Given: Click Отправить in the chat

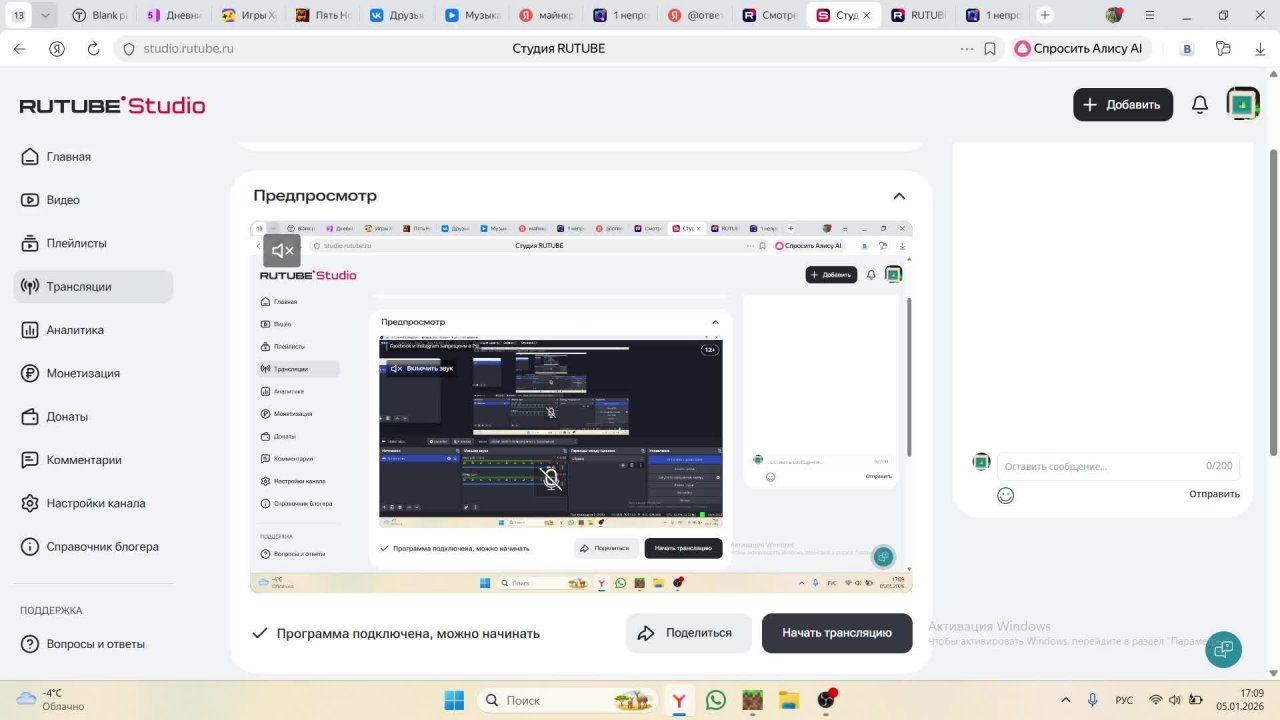Looking at the screenshot, I should (x=1214, y=494).
